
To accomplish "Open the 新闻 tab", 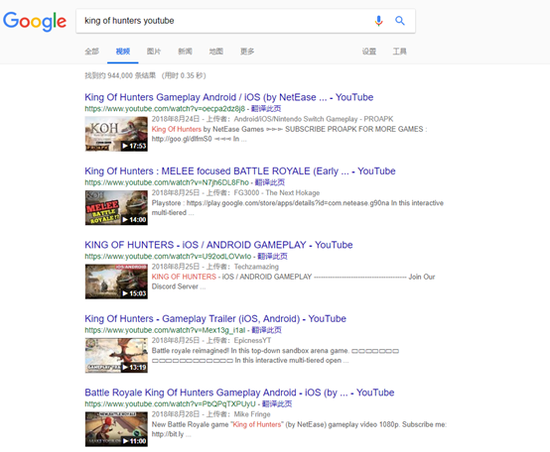I will (185, 52).
